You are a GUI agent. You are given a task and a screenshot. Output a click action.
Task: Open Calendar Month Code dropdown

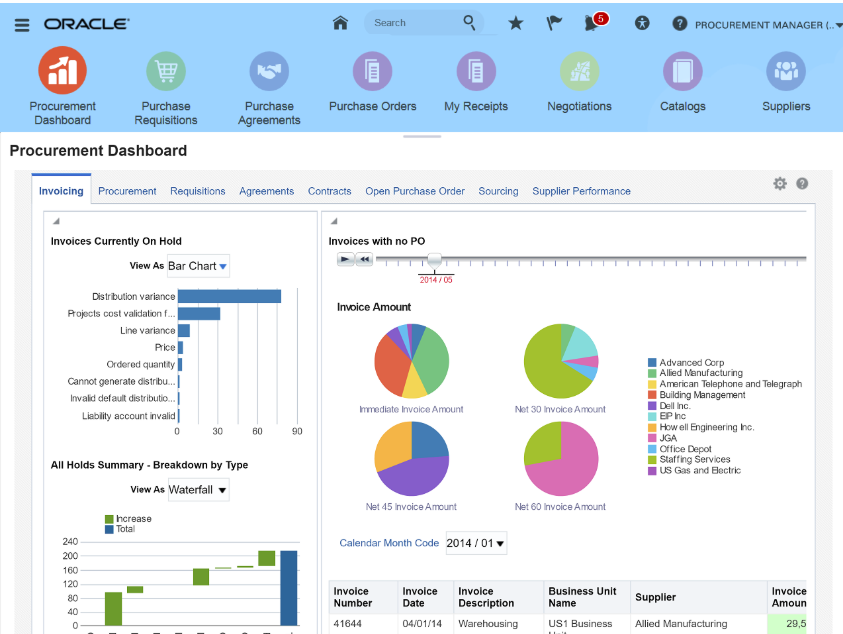pyautogui.click(x=476, y=543)
